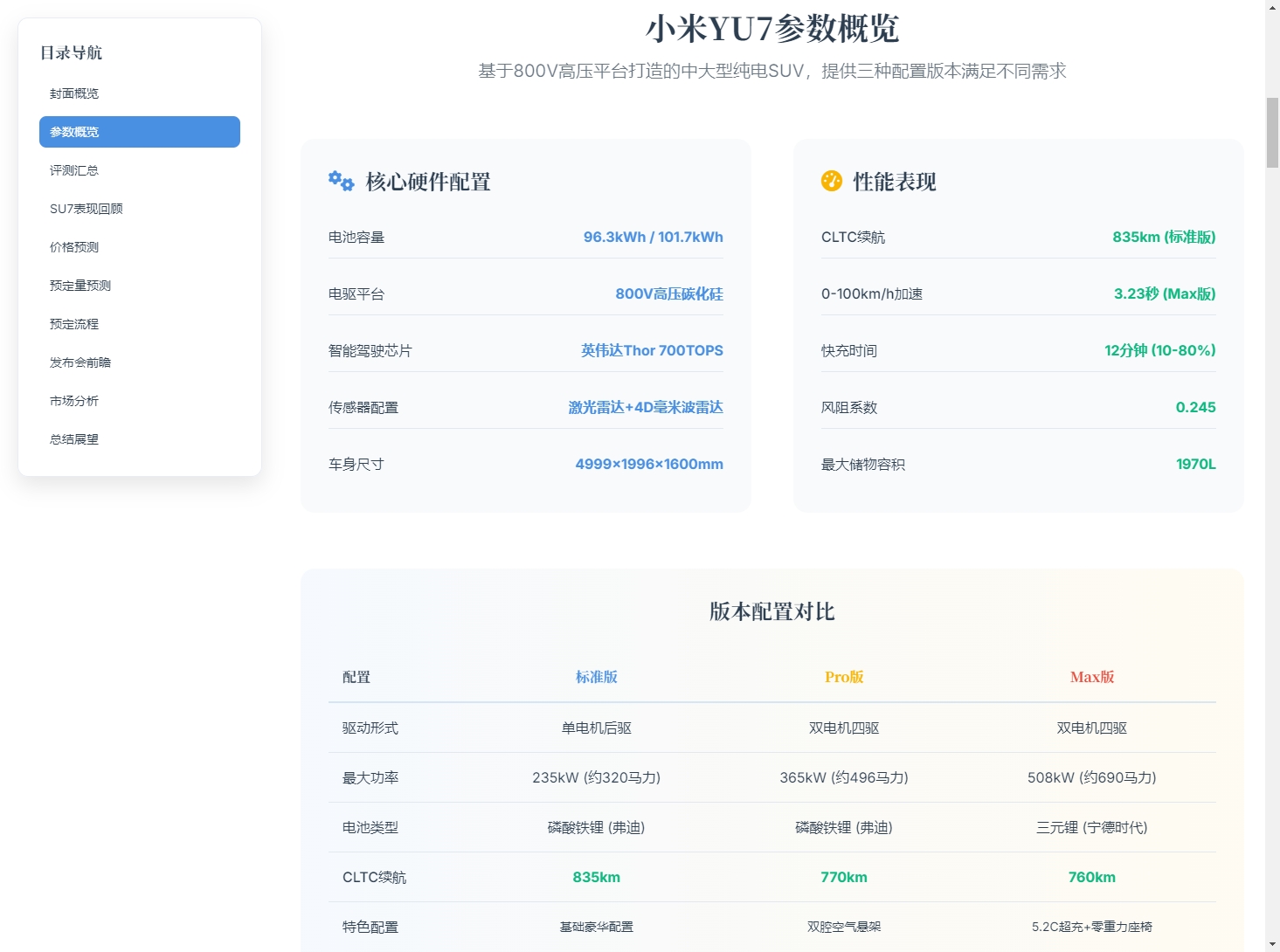Click the 传感器配置 label

point(363,407)
